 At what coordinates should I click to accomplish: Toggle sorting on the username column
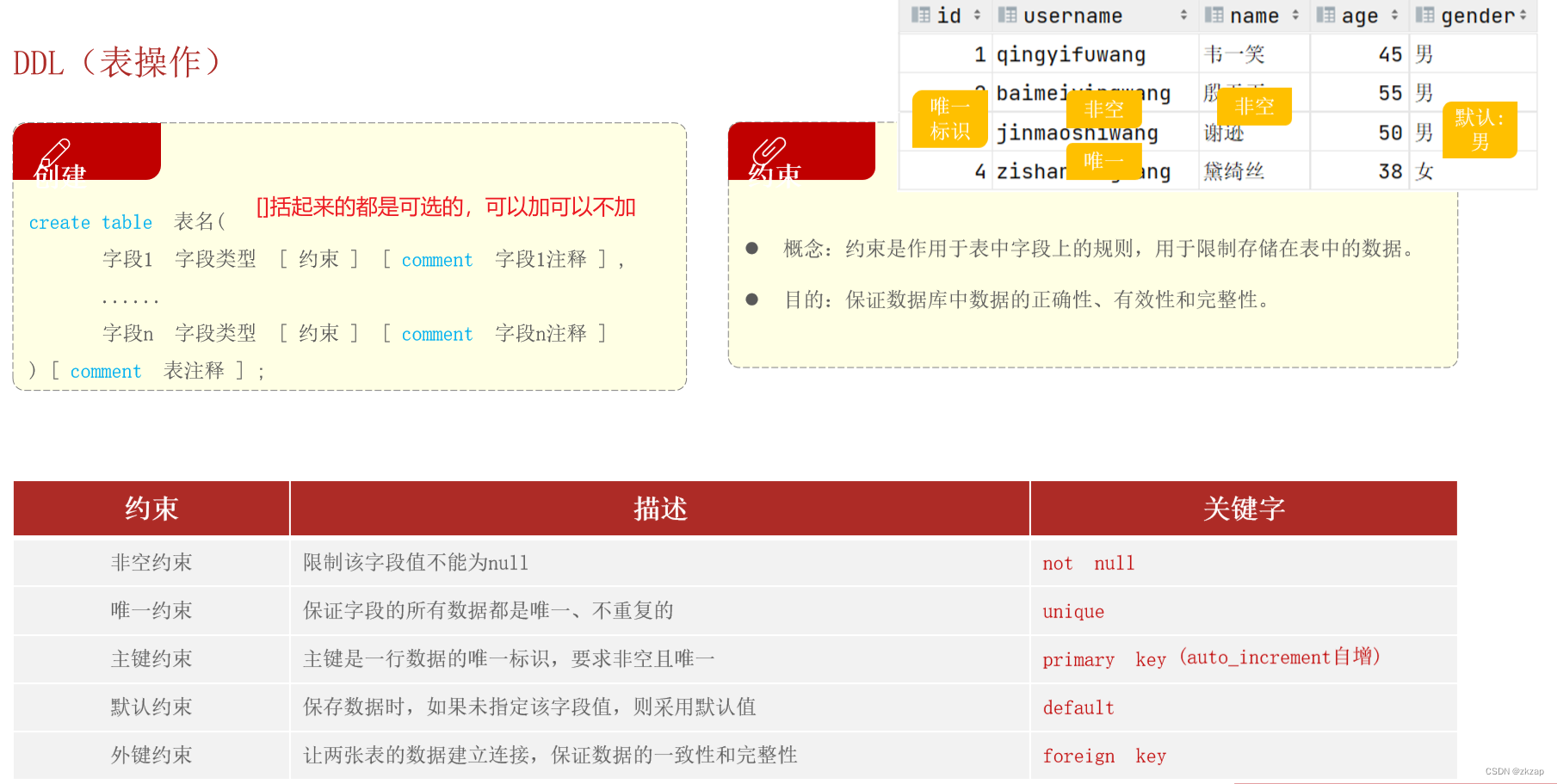pyautogui.click(x=1183, y=15)
